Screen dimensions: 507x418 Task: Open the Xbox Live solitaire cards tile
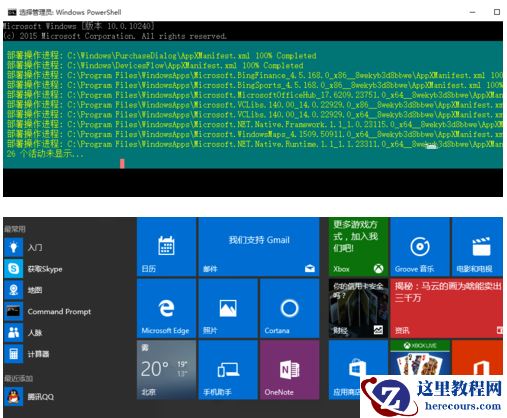(420, 358)
